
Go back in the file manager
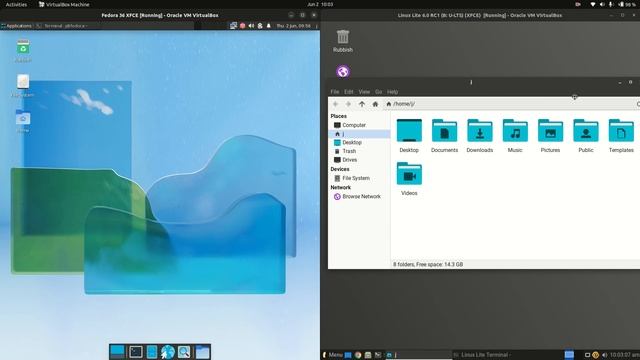(x=336, y=104)
